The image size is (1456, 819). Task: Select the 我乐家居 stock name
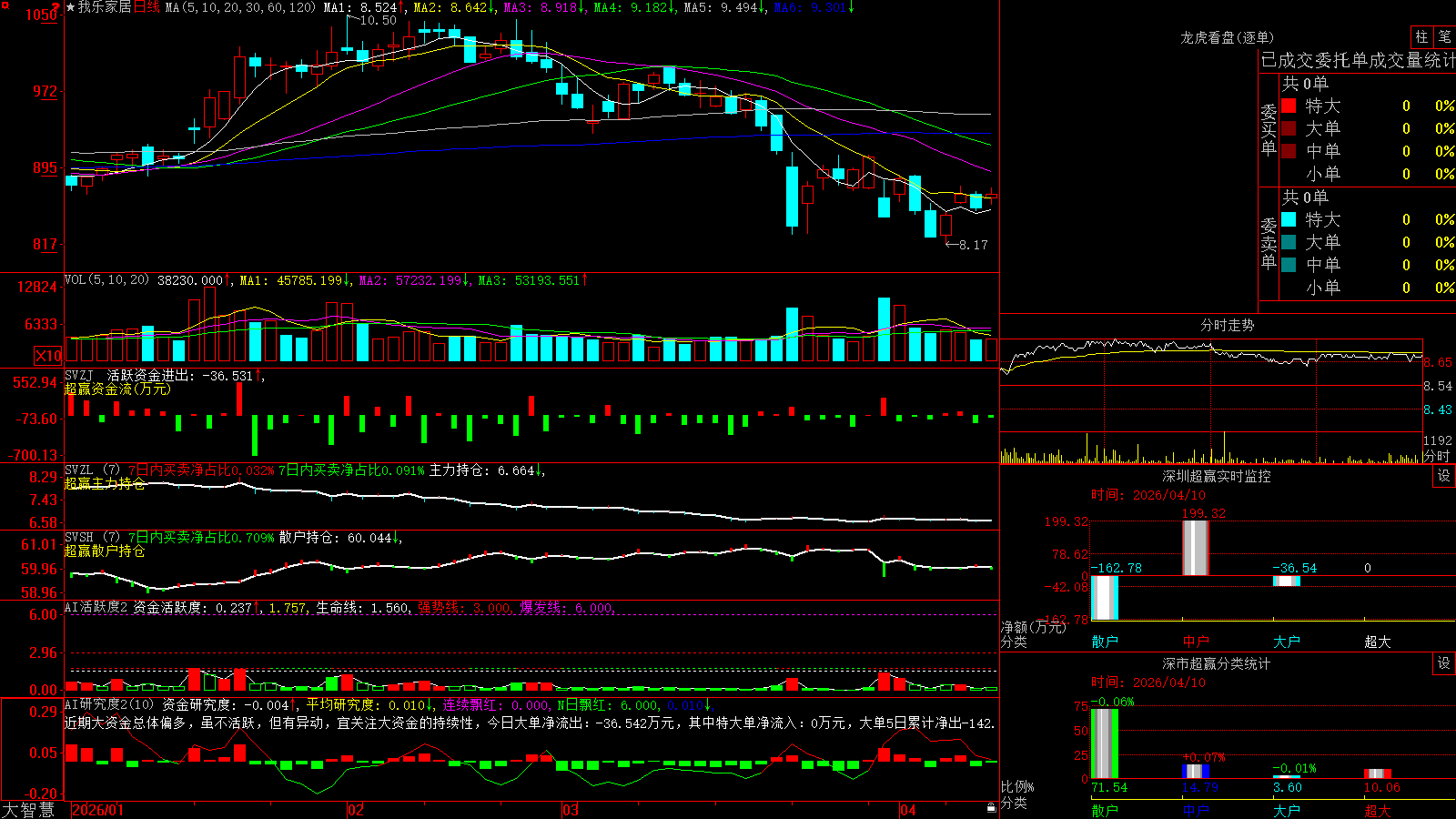point(105,7)
